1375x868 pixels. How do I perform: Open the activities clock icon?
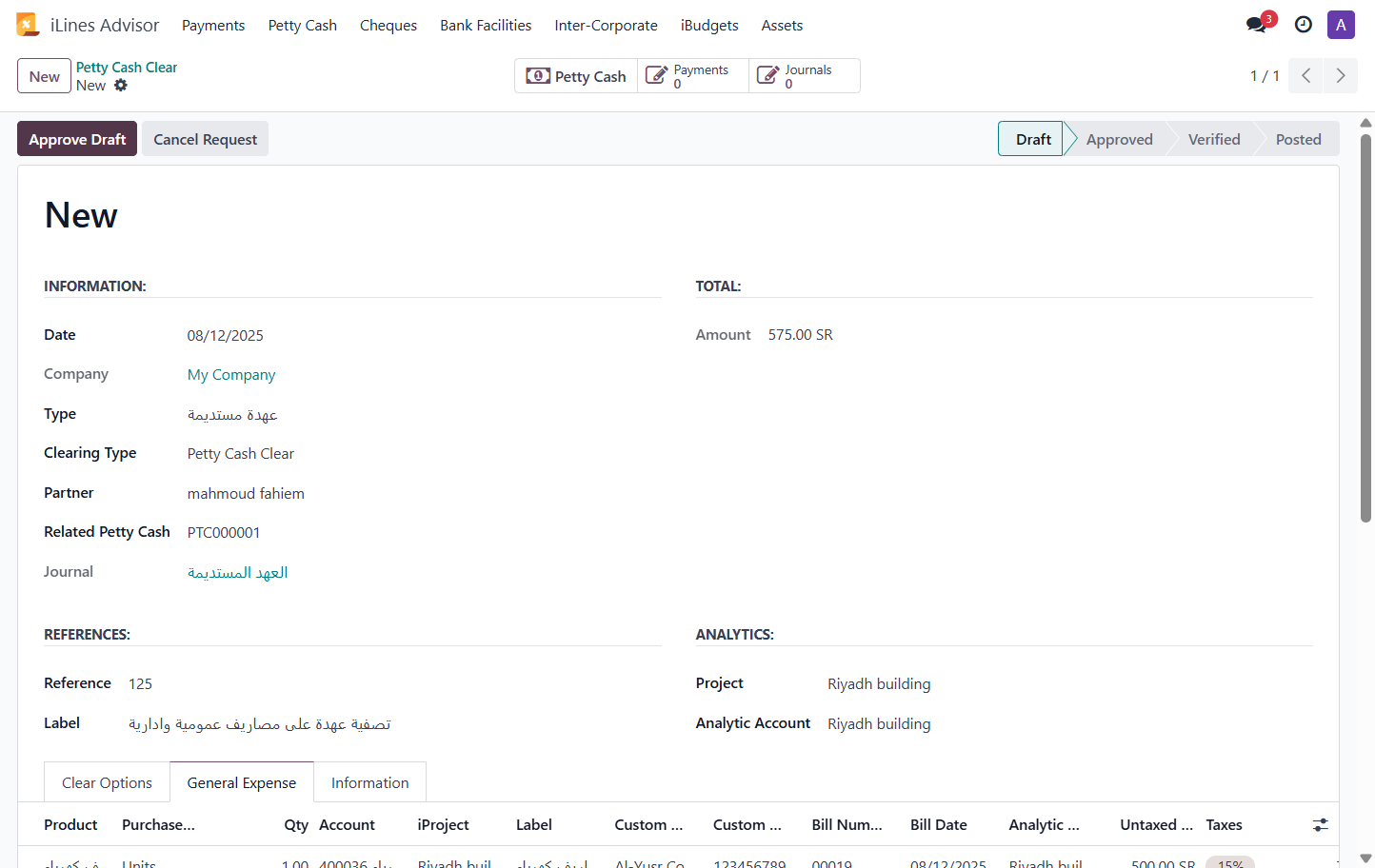coord(1304,25)
